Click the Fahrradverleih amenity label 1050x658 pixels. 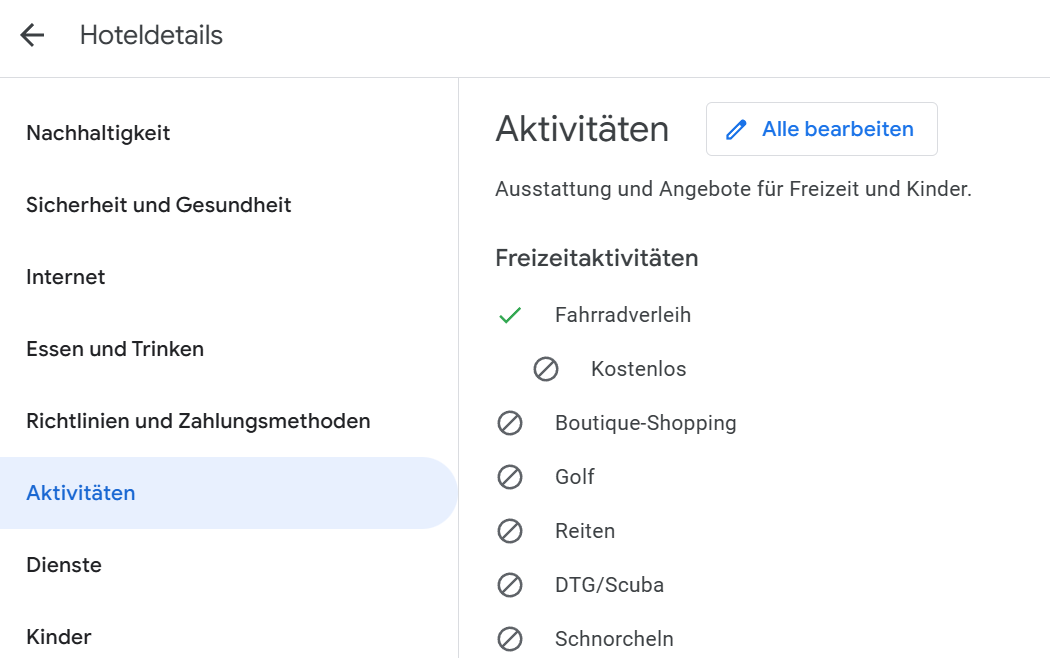pyautogui.click(x=623, y=316)
